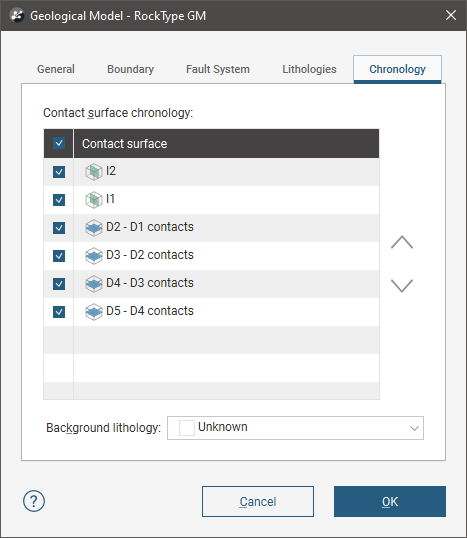Screen dimensions: 467x538
Task: Click the I1 intrusion surface icon
Action: click(x=94, y=200)
